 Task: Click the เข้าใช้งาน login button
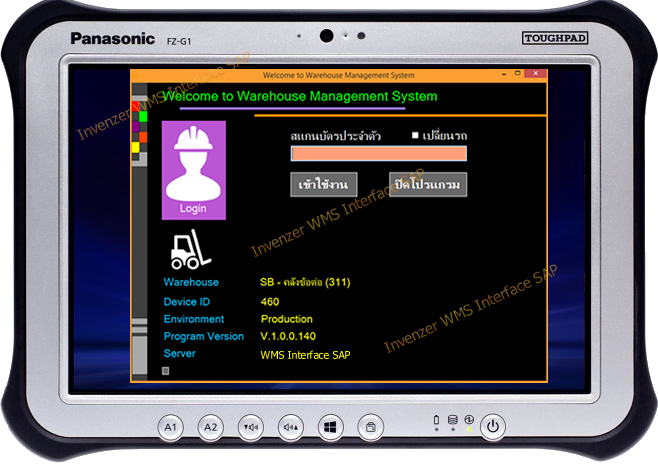click(324, 184)
